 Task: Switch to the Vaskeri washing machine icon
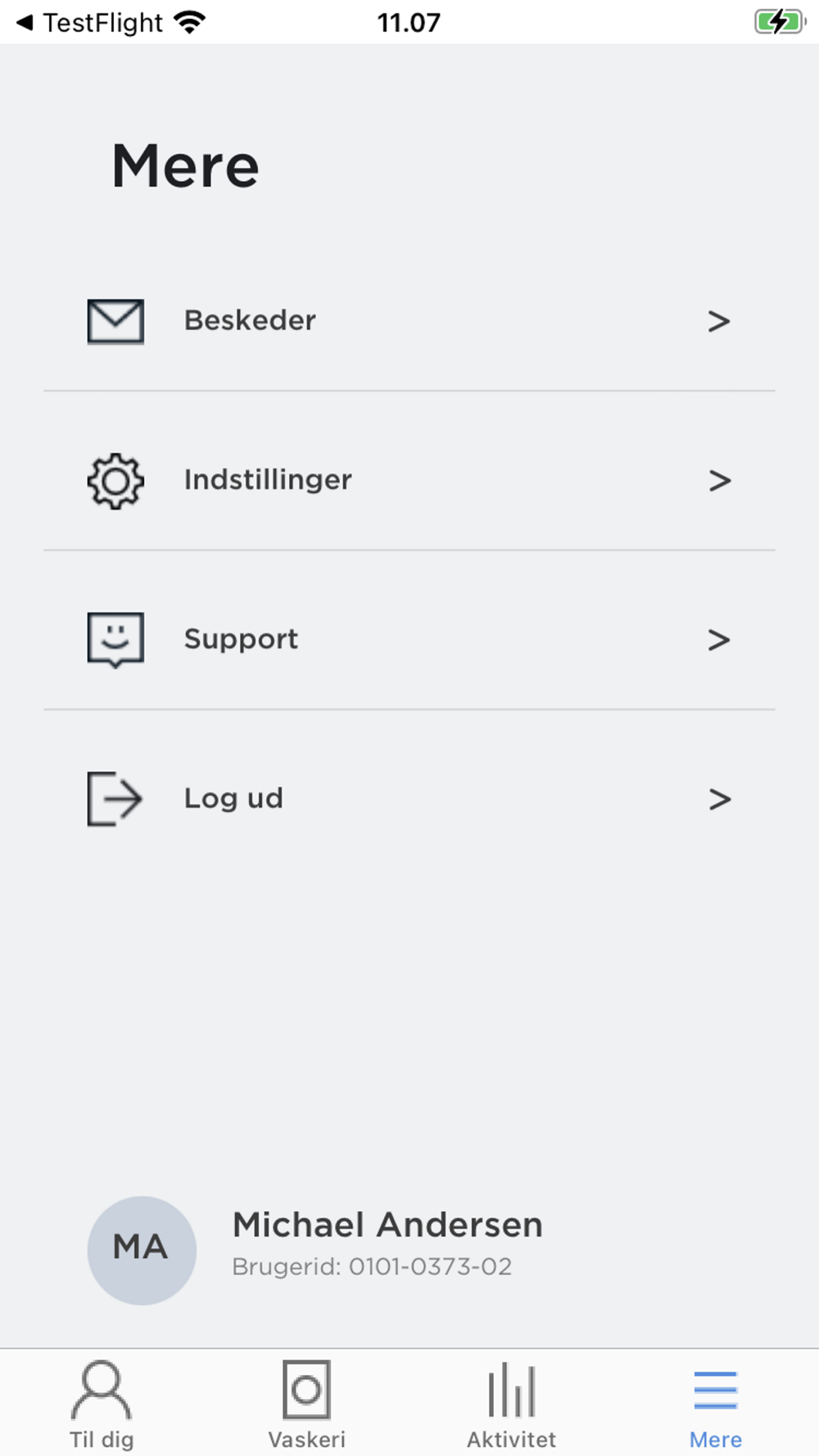coord(306,1389)
